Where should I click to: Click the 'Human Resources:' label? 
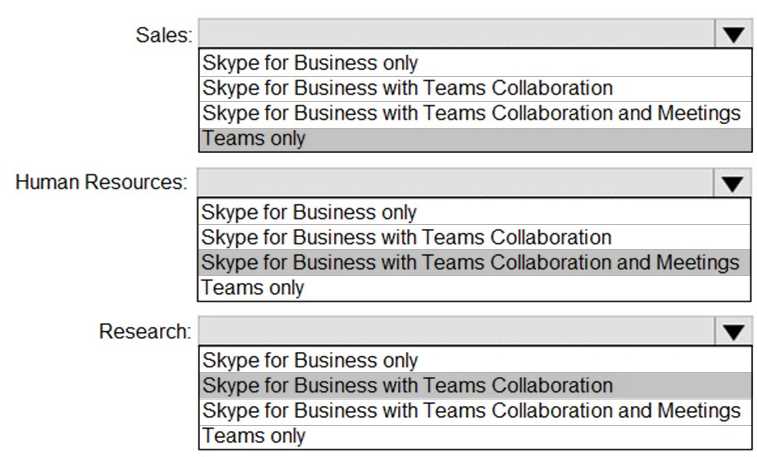101,183
